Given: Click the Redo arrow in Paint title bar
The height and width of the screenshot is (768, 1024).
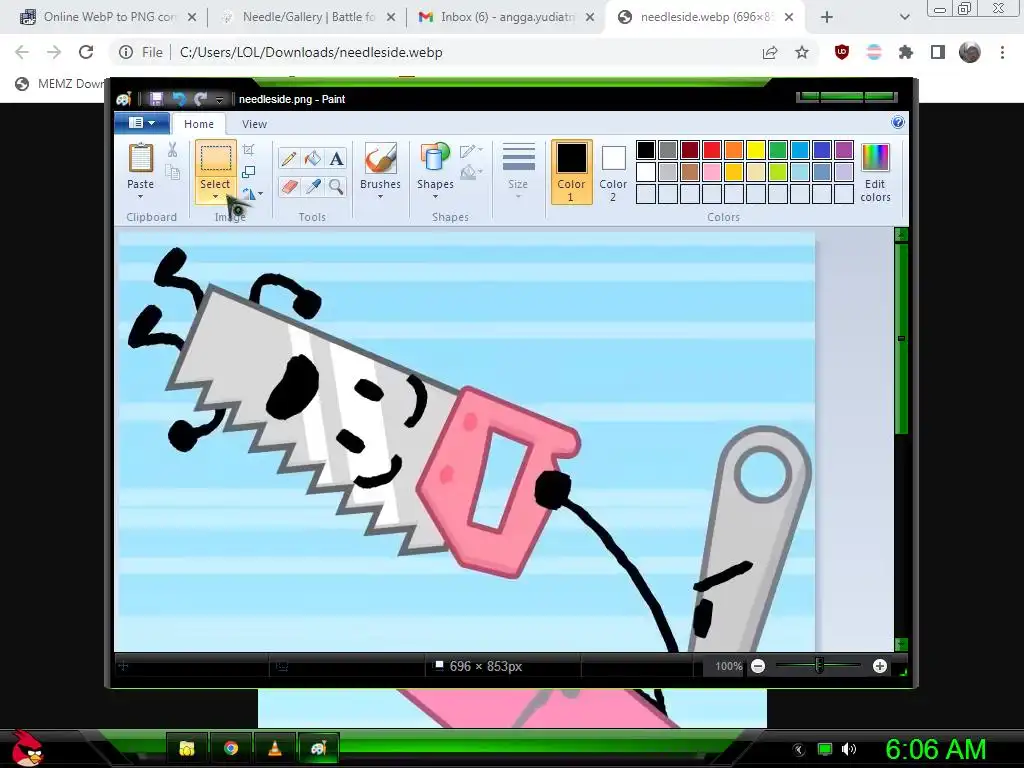Looking at the screenshot, I should click(200, 99).
